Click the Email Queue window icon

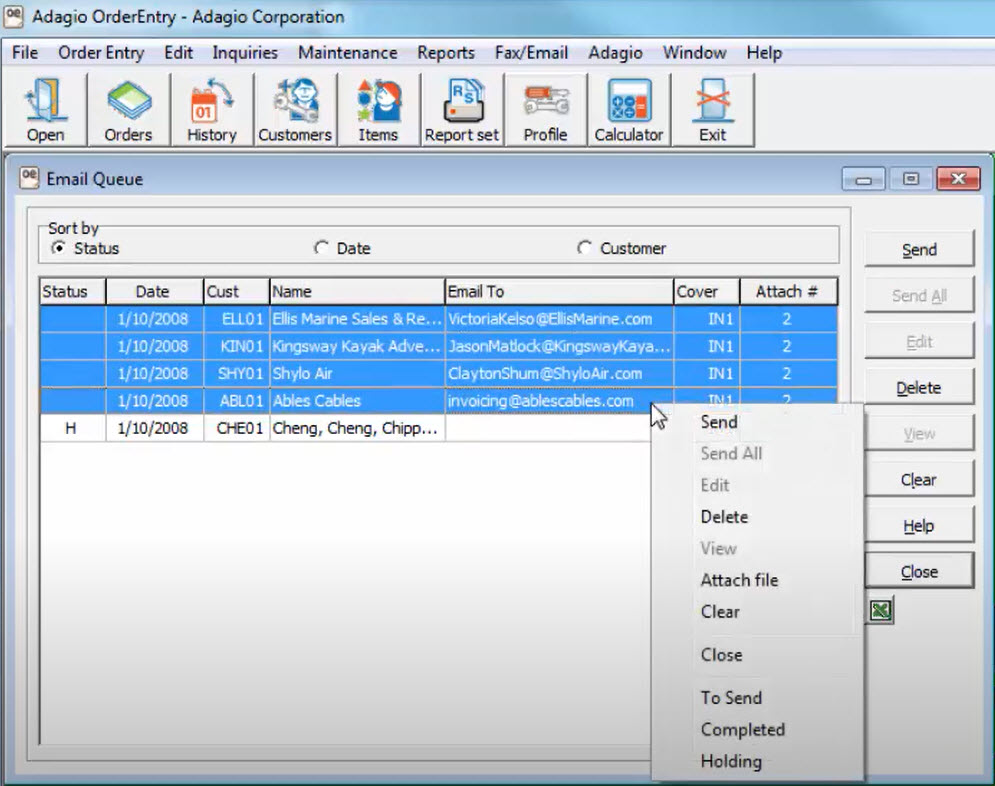pyautogui.click(x=29, y=178)
